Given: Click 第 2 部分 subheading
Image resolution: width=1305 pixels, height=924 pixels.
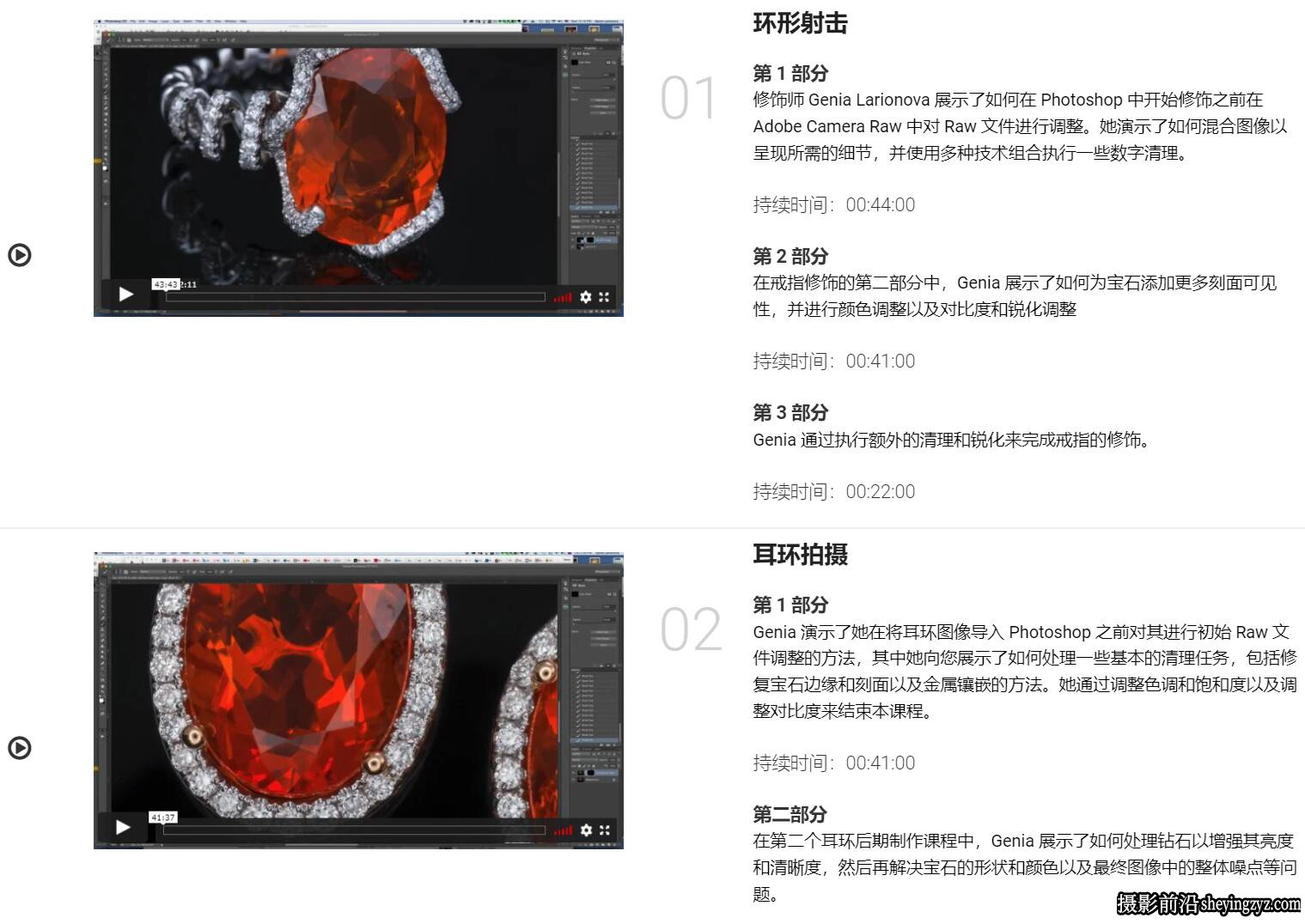Looking at the screenshot, I should (x=790, y=256).
